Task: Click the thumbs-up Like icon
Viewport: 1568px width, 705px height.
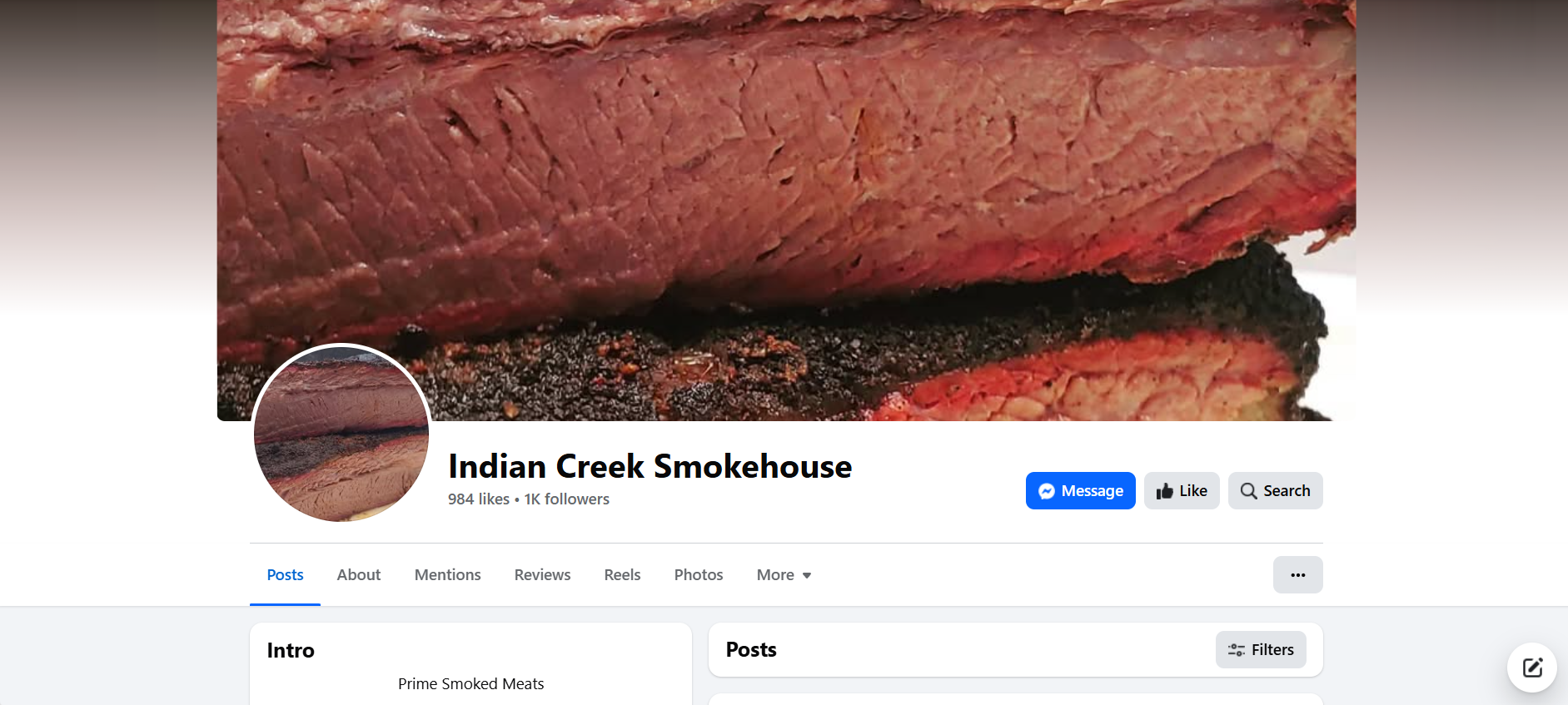Action: click(x=1165, y=491)
